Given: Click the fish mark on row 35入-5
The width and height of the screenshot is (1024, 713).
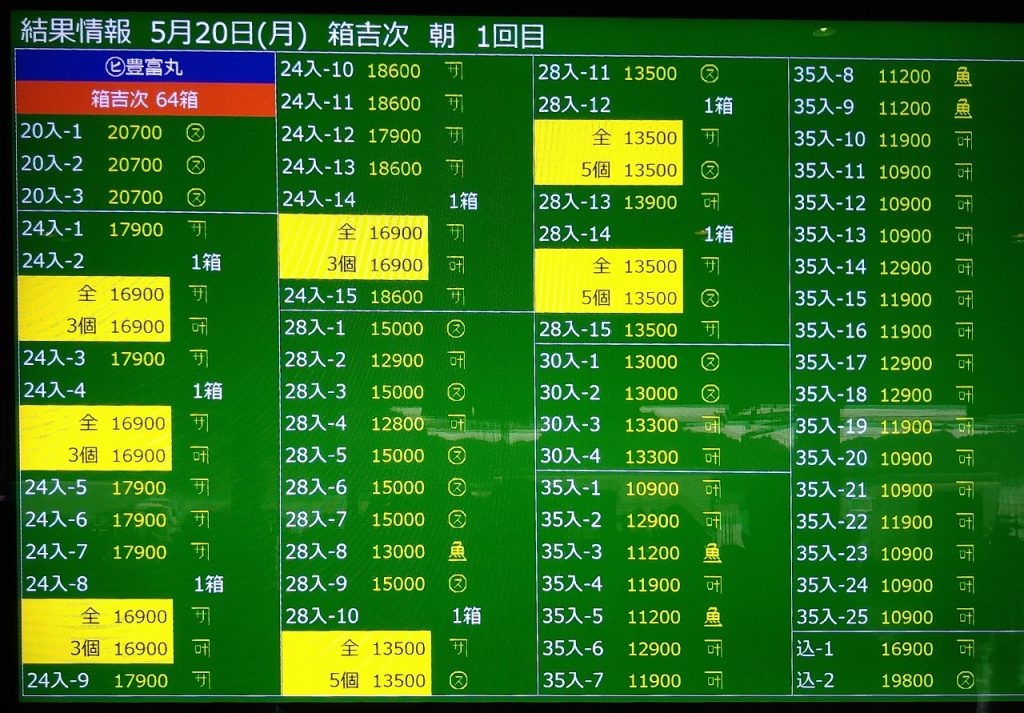Looking at the screenshot, I should pos(712,616).
